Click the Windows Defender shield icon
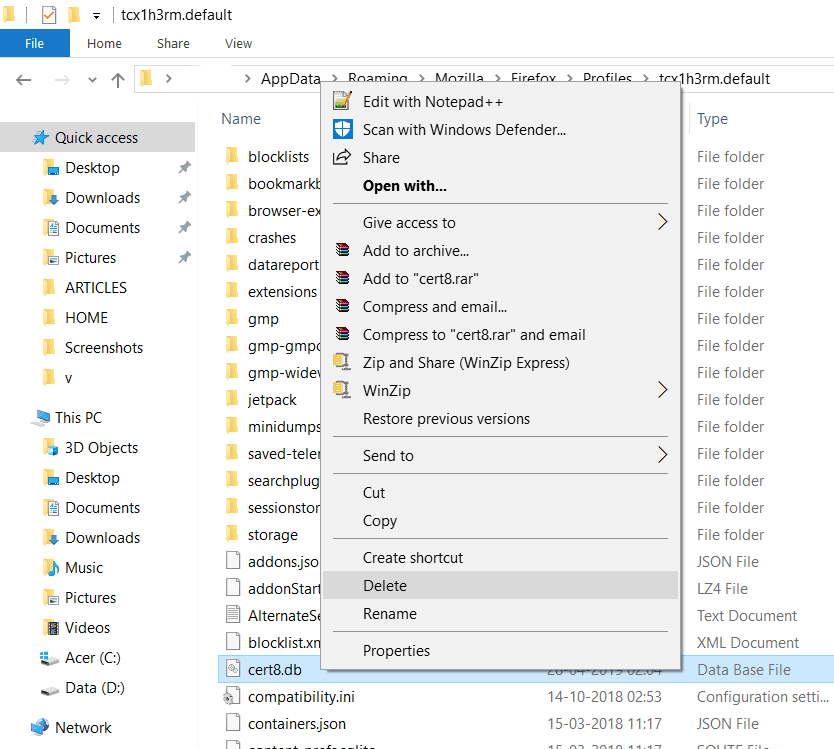This screenshot has width=834, height=749. (343, 129)
